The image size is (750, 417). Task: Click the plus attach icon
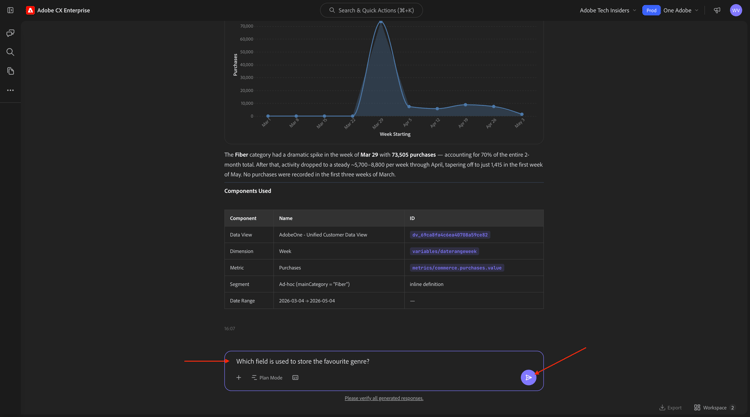238,378
